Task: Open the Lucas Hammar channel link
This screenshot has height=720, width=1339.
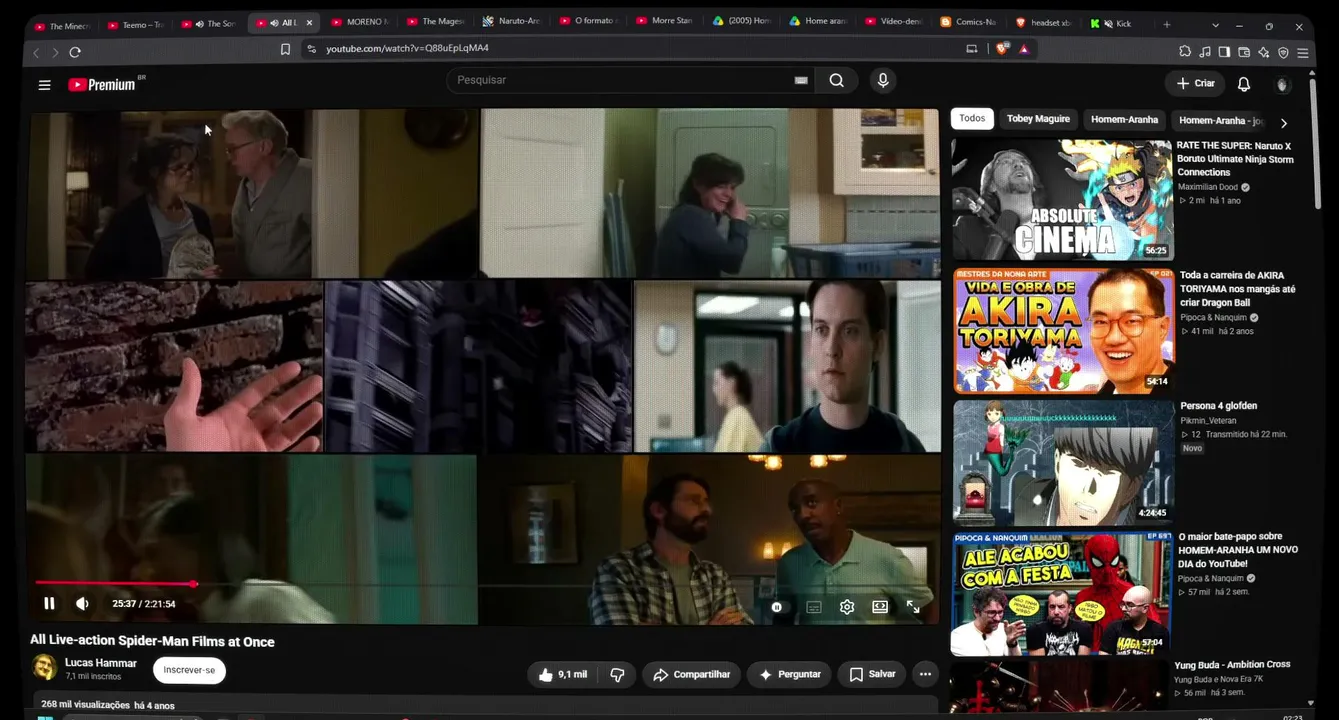Action: [x=101, y=663]
